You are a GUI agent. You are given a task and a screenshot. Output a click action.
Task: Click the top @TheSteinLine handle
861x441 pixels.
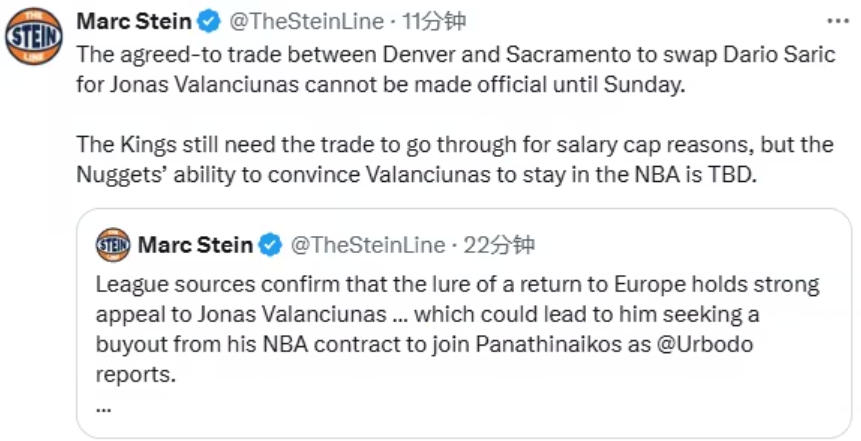point(306,21)
